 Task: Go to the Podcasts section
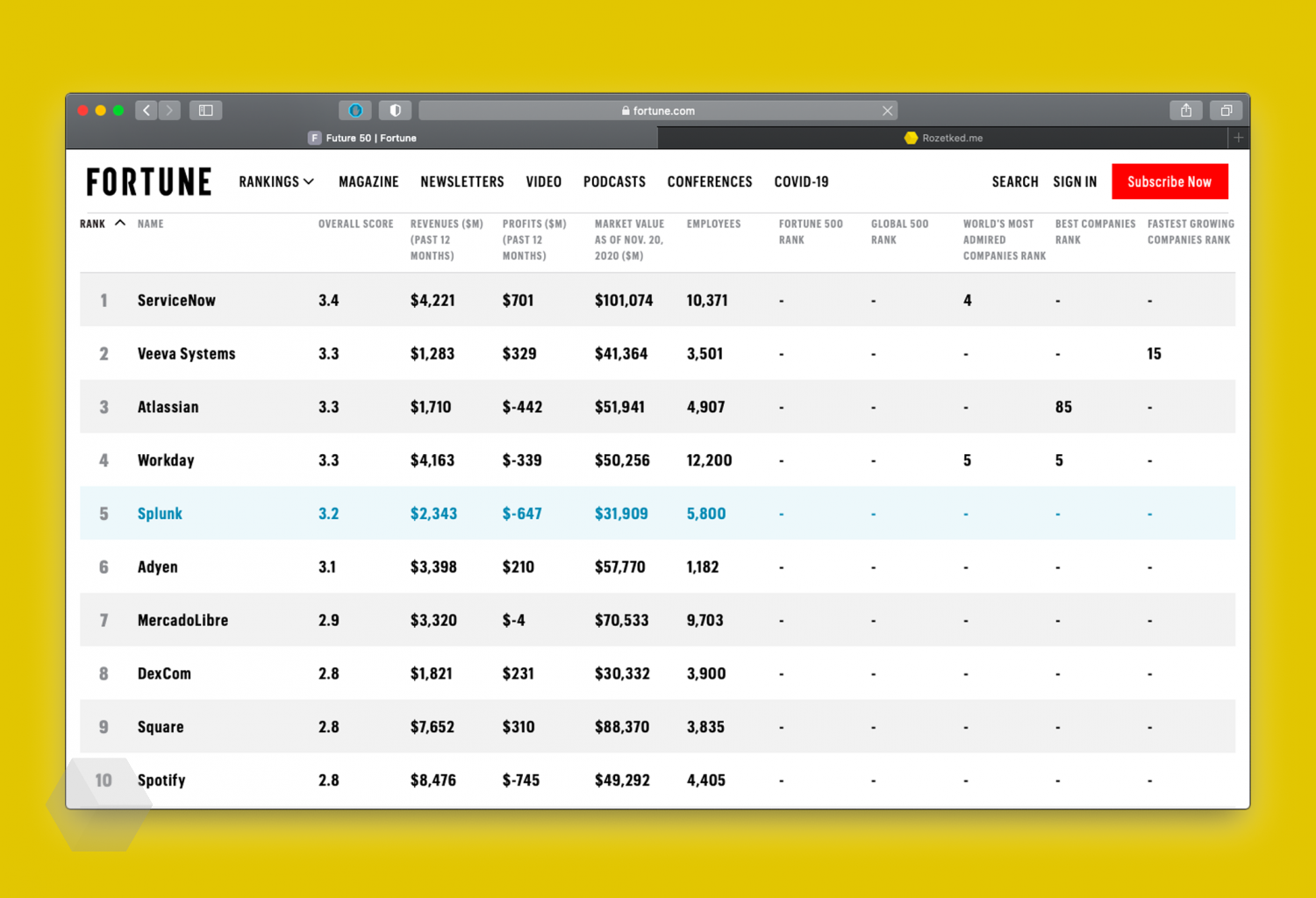coord(614,182)
